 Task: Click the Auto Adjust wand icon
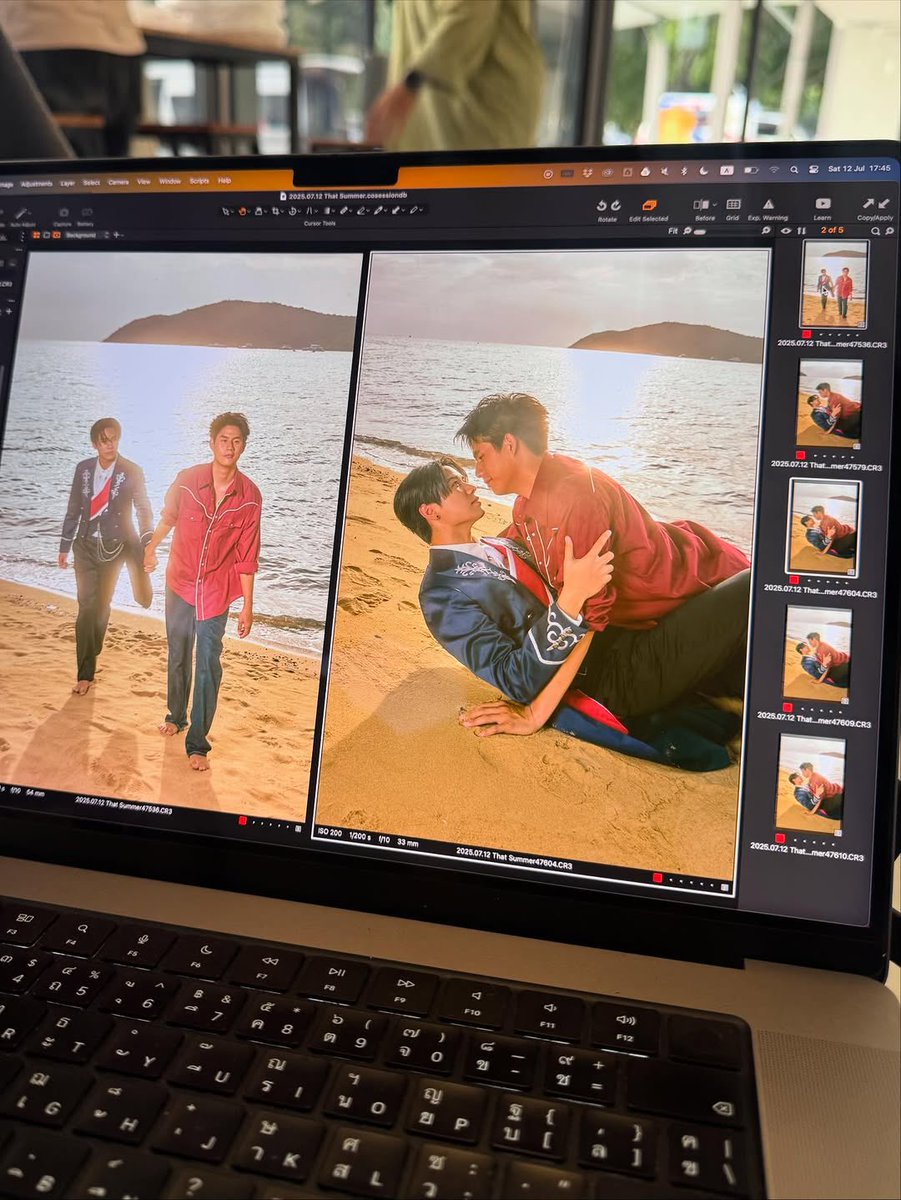[20, 213]
